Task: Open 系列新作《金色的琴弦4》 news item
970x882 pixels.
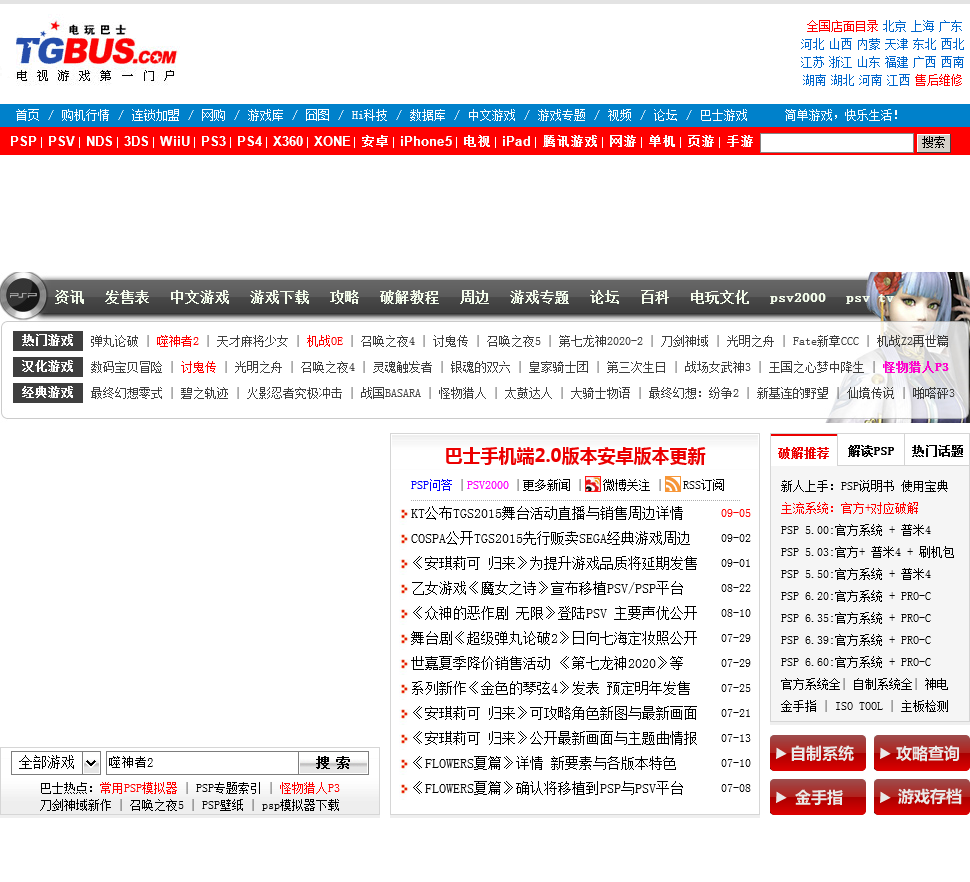Action: (551, 688)
